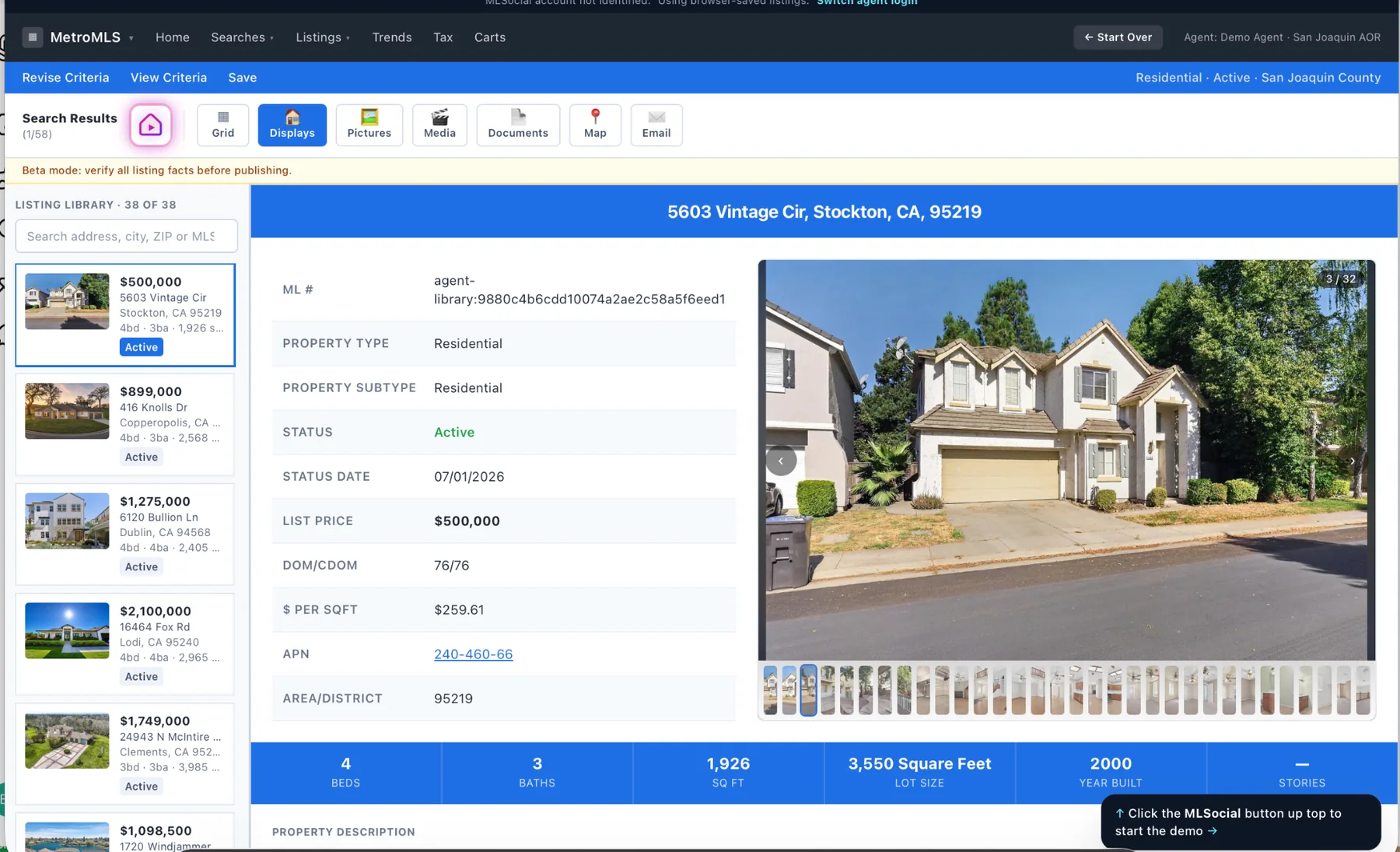Go to the Home menu item
1400x852 pixels.
pos(173,37)
